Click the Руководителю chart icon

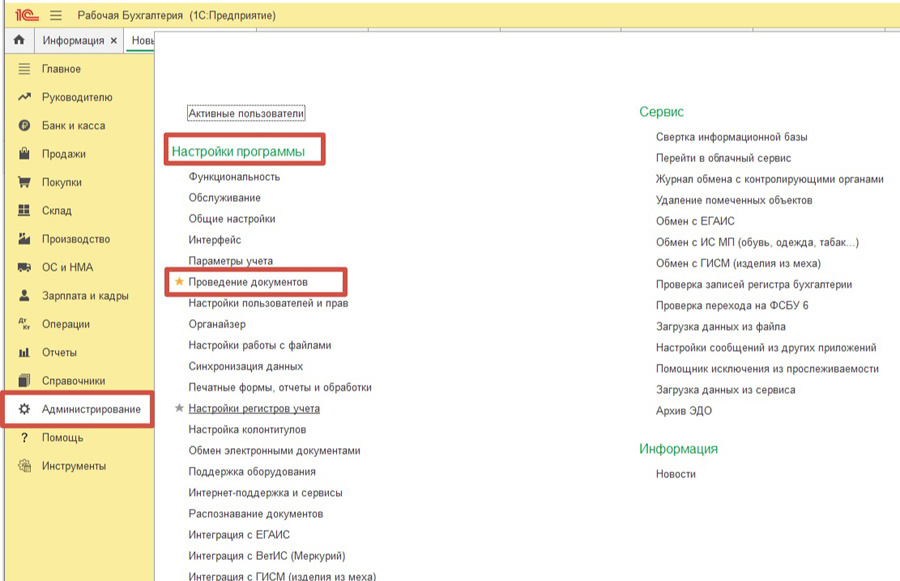click(24, 97)
